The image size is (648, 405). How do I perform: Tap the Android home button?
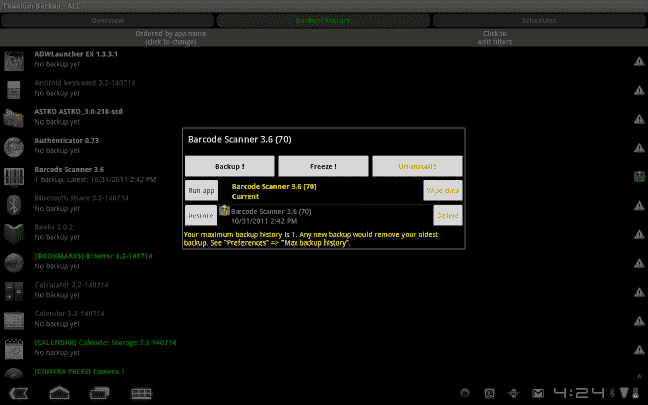(60, 393)
